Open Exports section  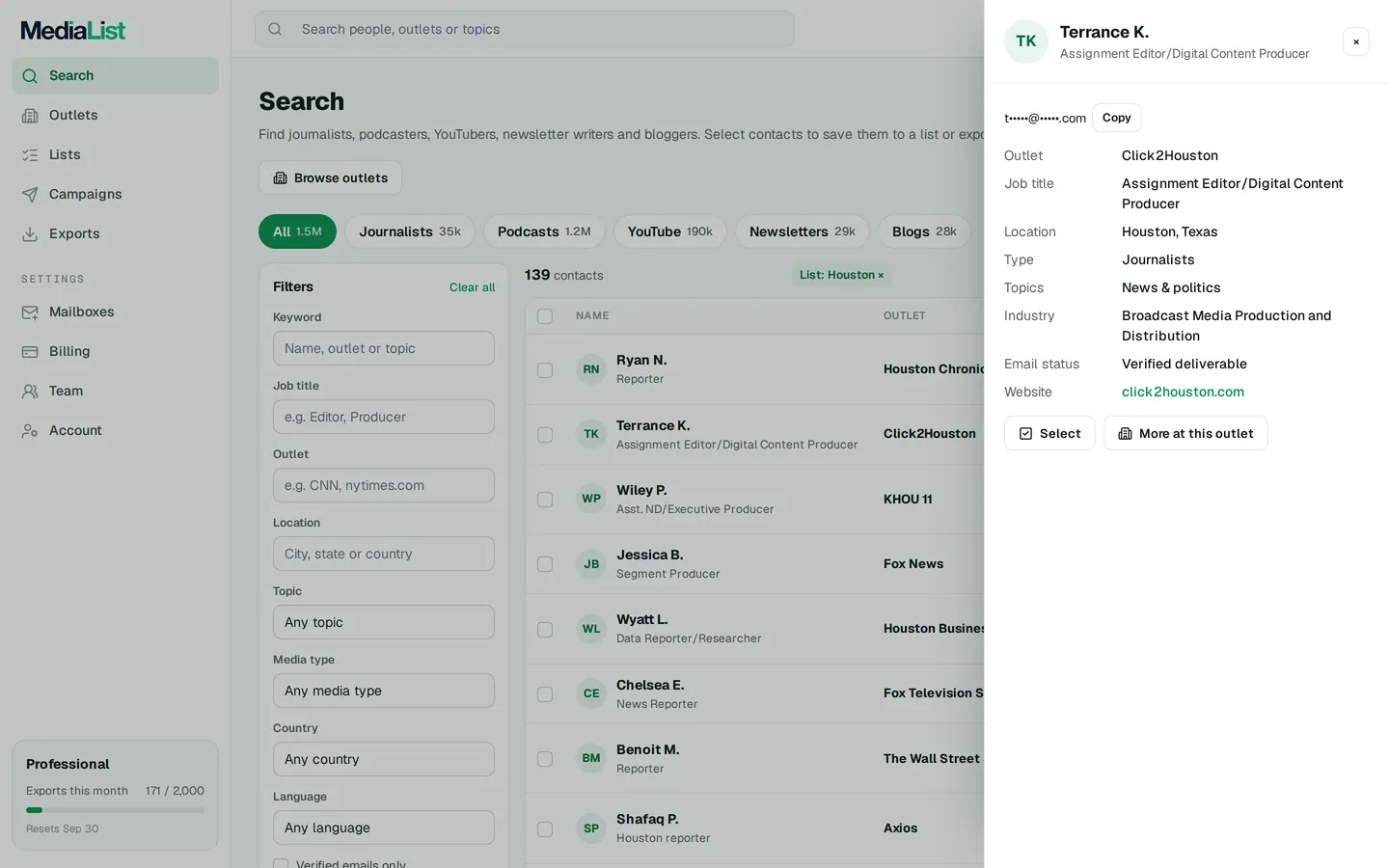115,233
